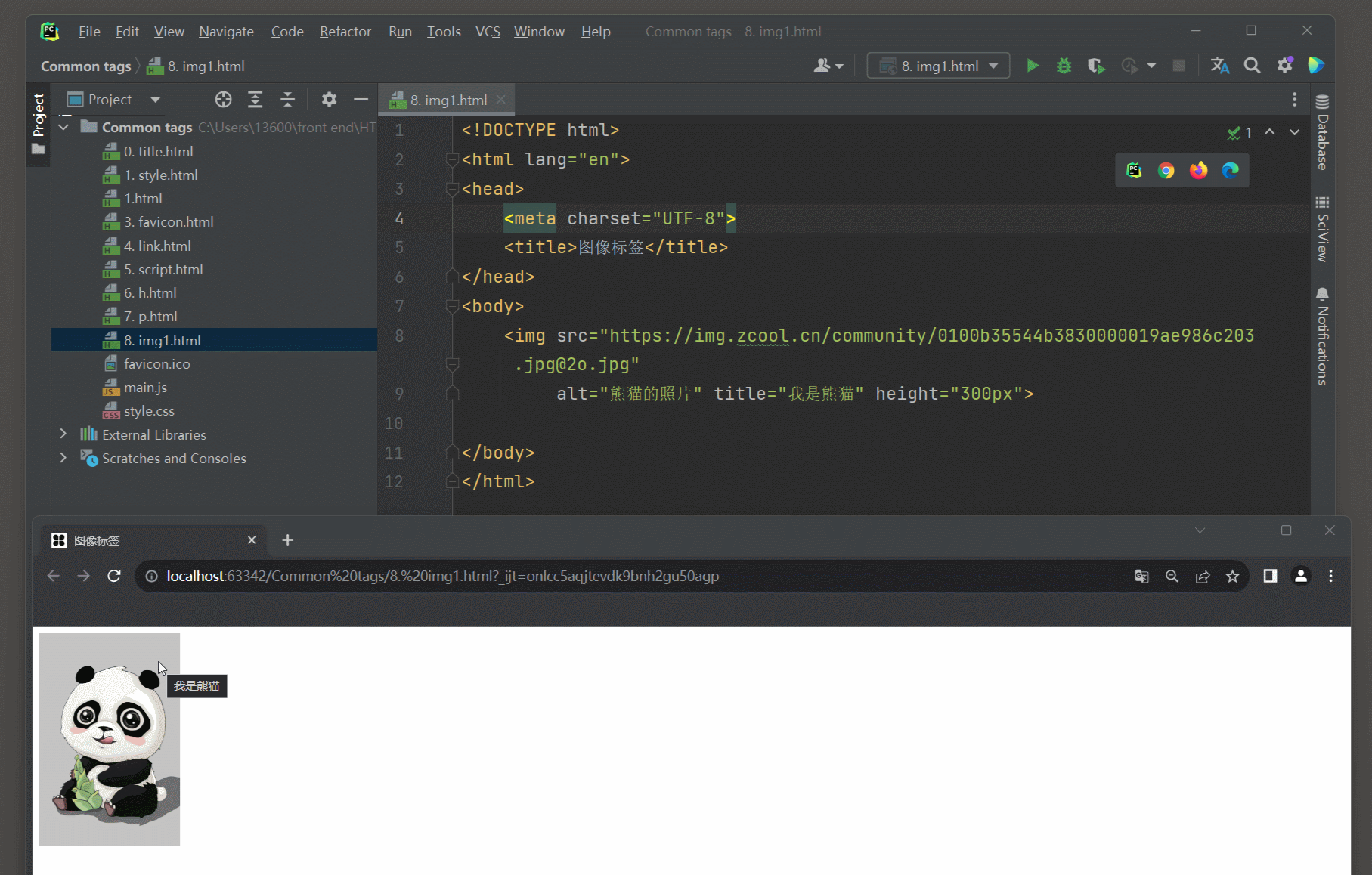The width and height of the screenshot is (1372, 875).
Task: Toggle Chrome side panel icon
Action: [1270, 576]
